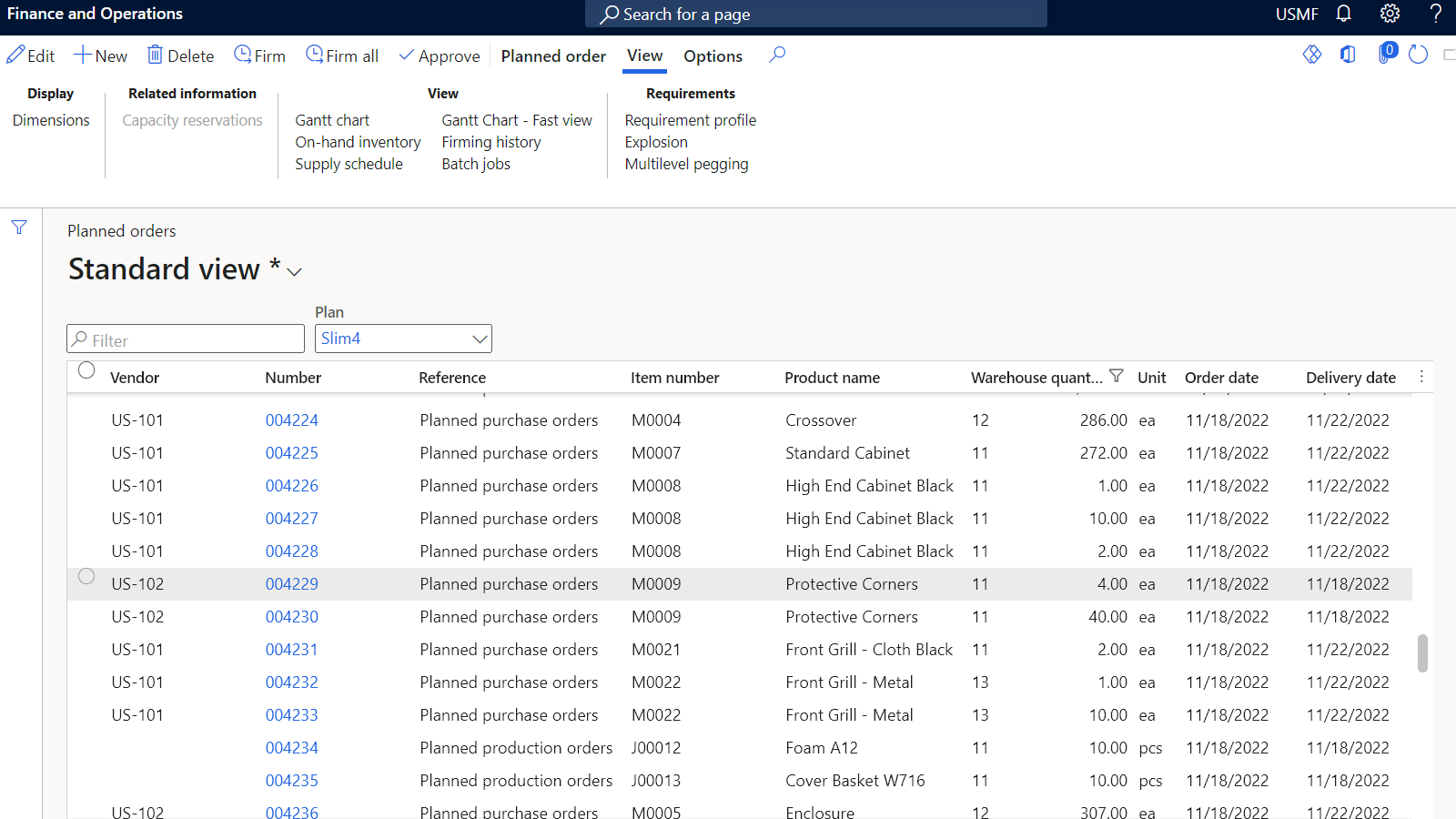Open planned order number 004224 link
The width and height of the screenshot is (1456, 819).
pos(292,420)
